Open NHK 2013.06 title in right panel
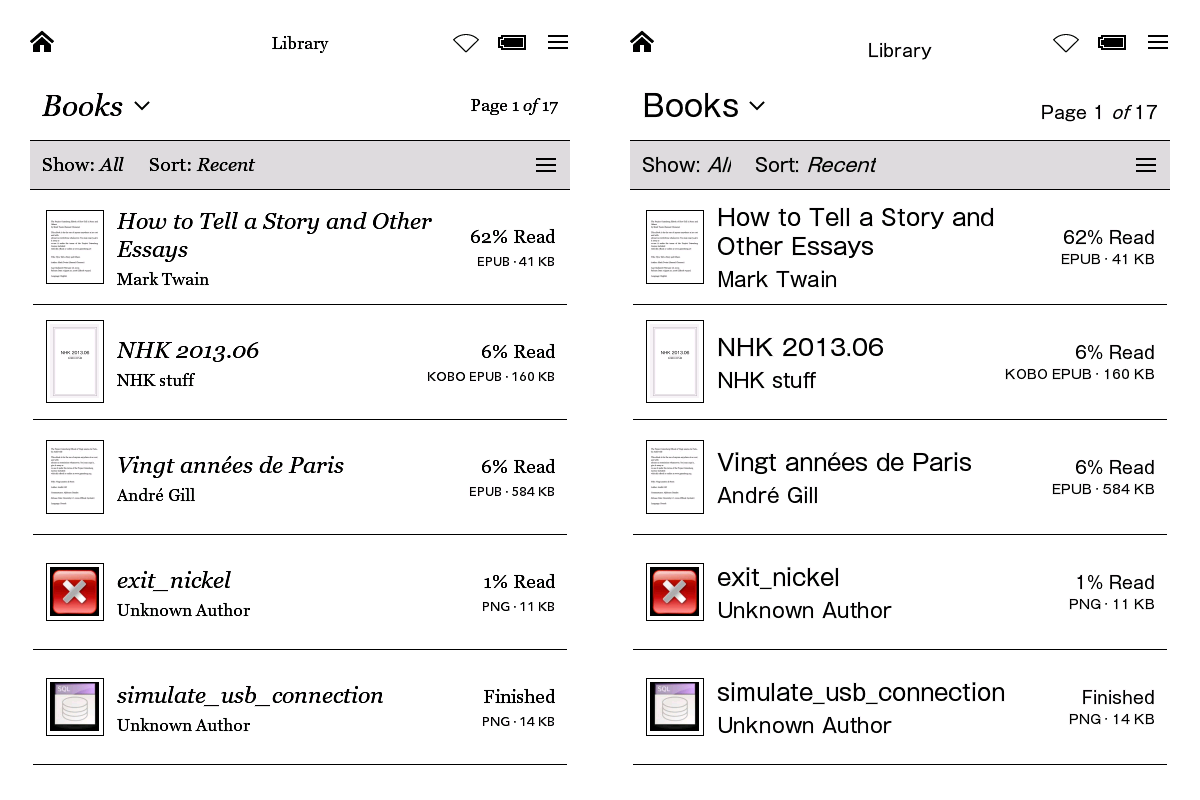 (800, 348)
